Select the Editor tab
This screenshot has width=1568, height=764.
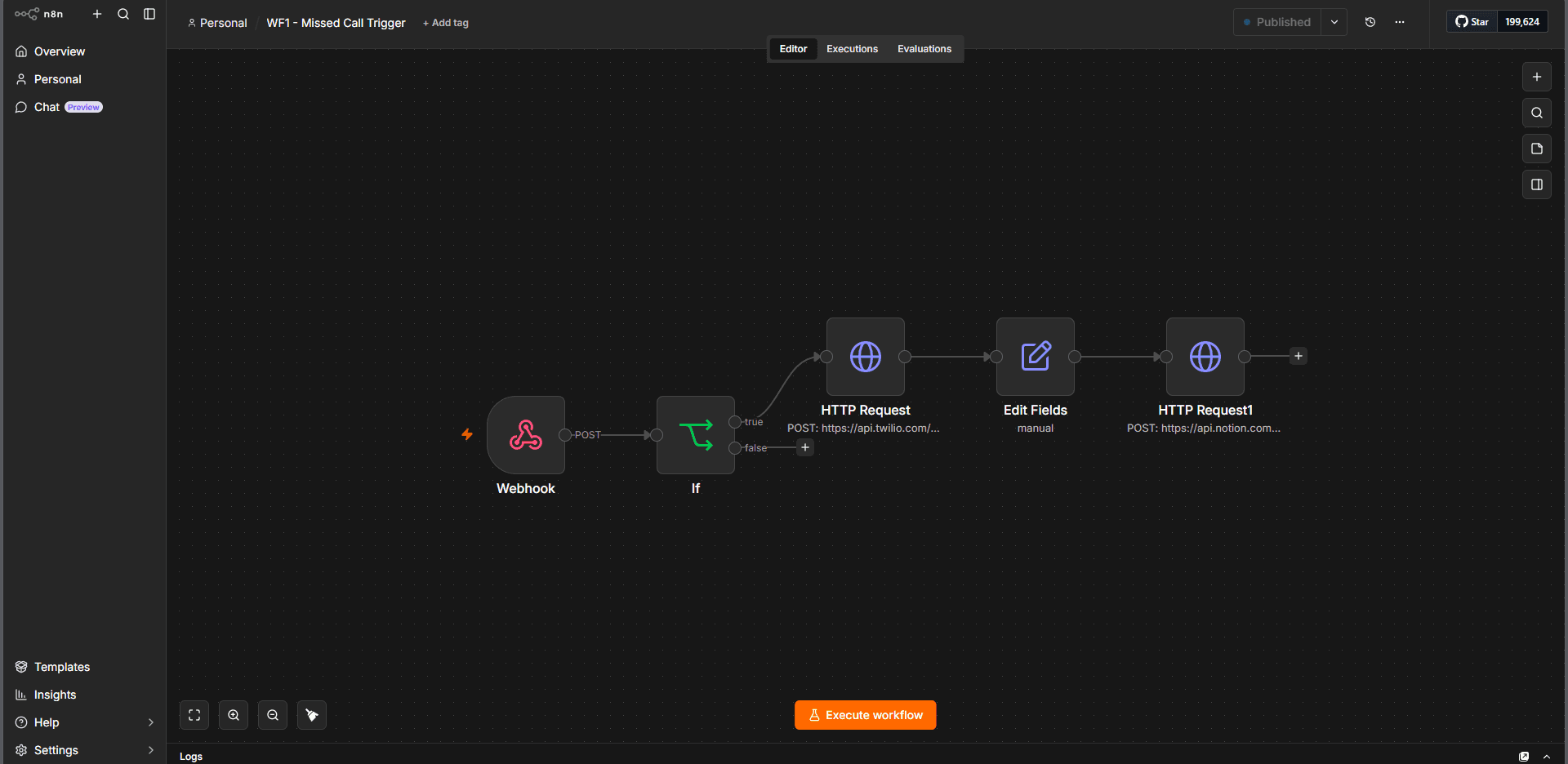tap(793, 49)
